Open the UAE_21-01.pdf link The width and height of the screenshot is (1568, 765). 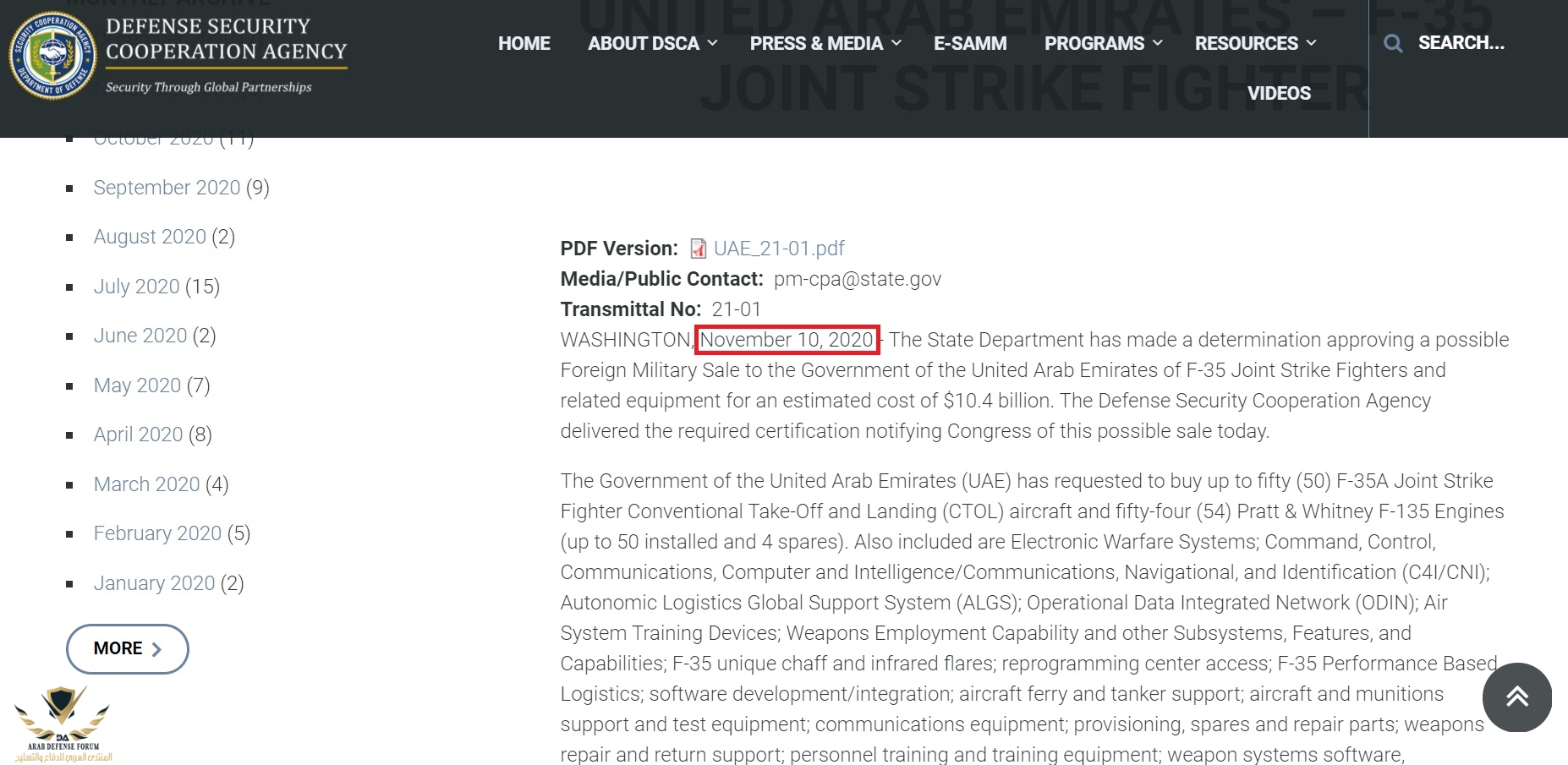(x=779, y=249)
